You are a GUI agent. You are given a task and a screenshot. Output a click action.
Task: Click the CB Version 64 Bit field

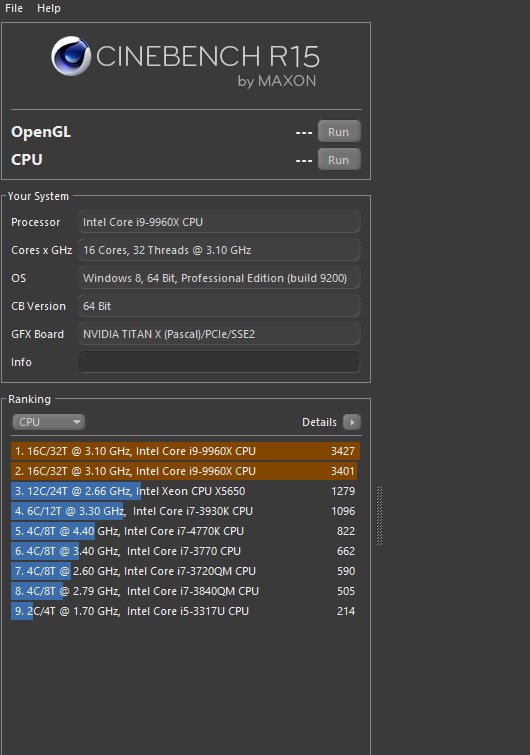[219, 306]
